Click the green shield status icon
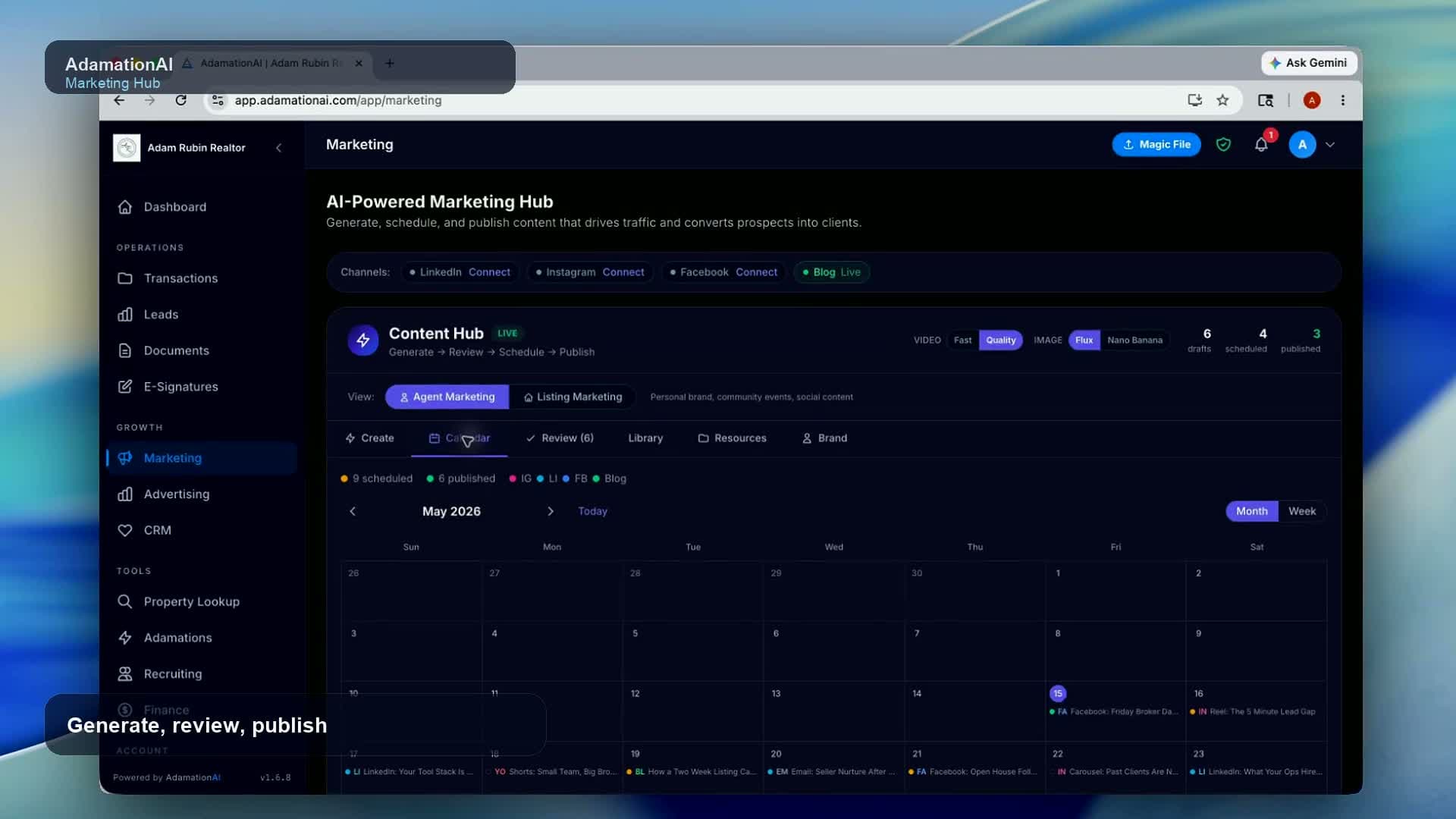The height and width of the screenshot is (819, 1456). (1223, 145)
